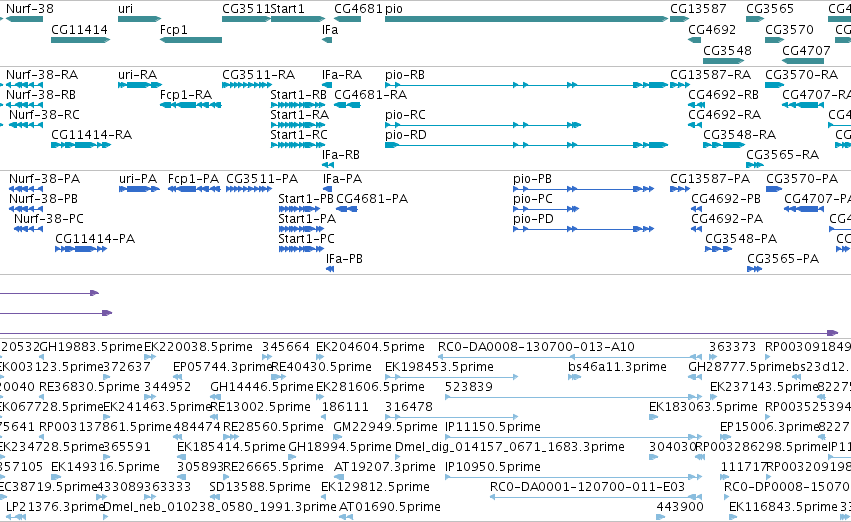Select the Fcp1 gene bar

pyautogui.click(x=190, y=40)
